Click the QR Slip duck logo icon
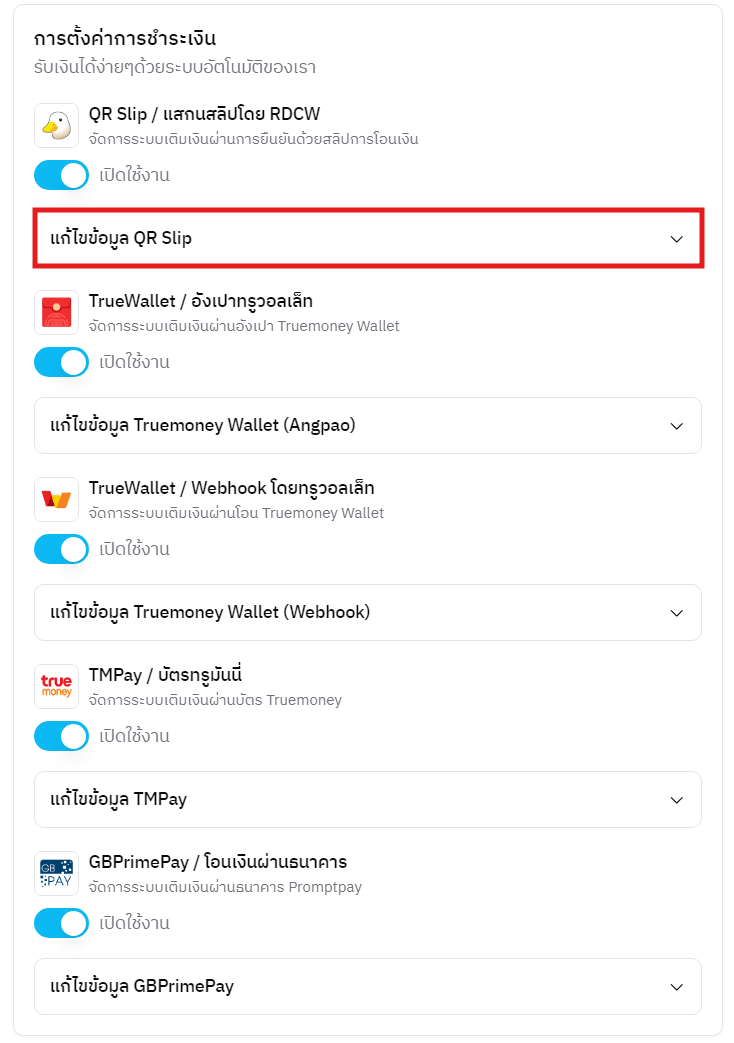 56,125
